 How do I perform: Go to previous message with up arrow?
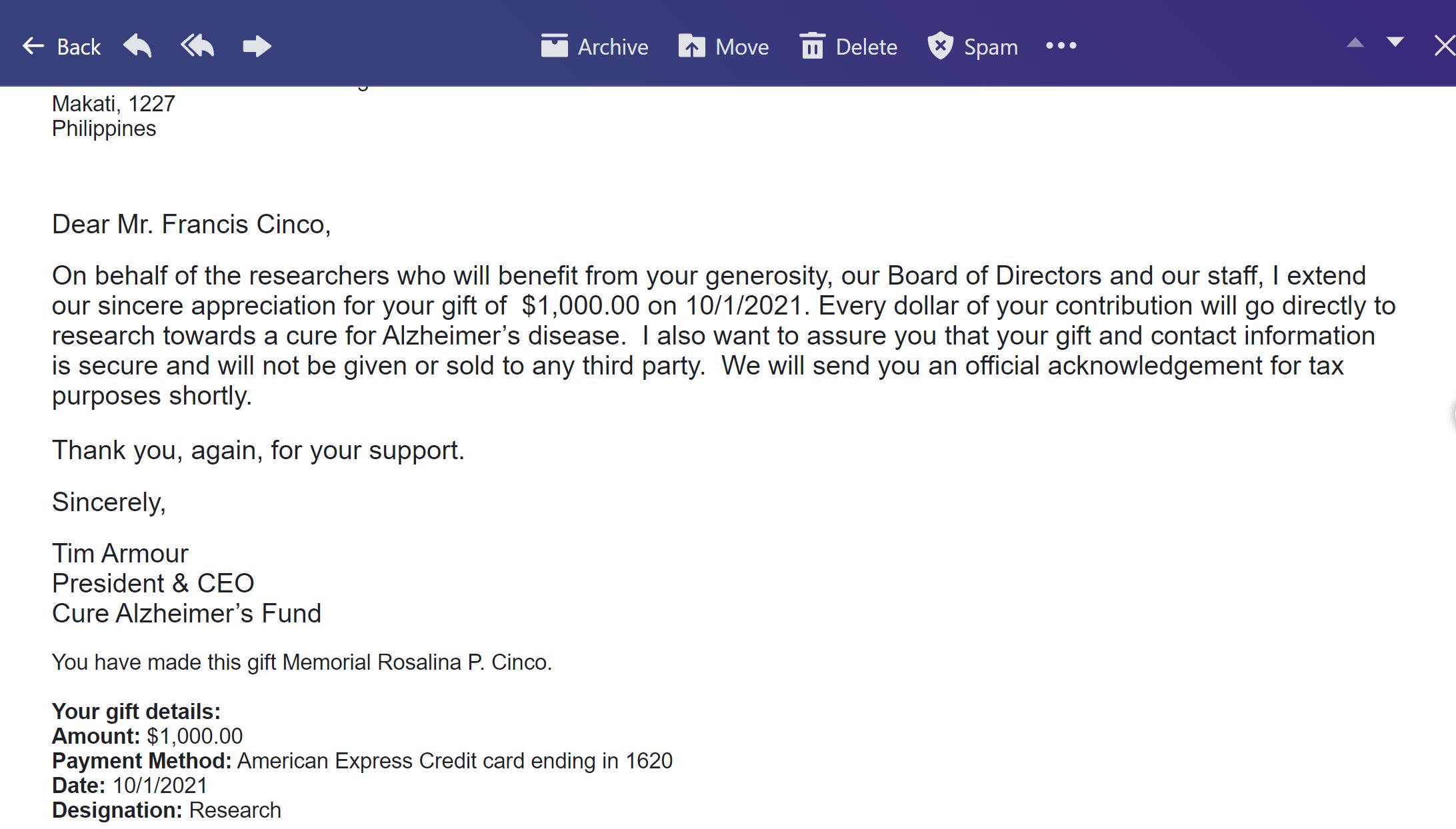[x=1355, y=43]
